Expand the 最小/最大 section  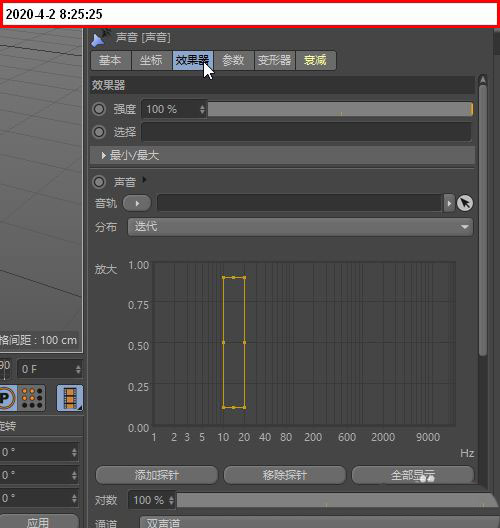coord(282,155)
